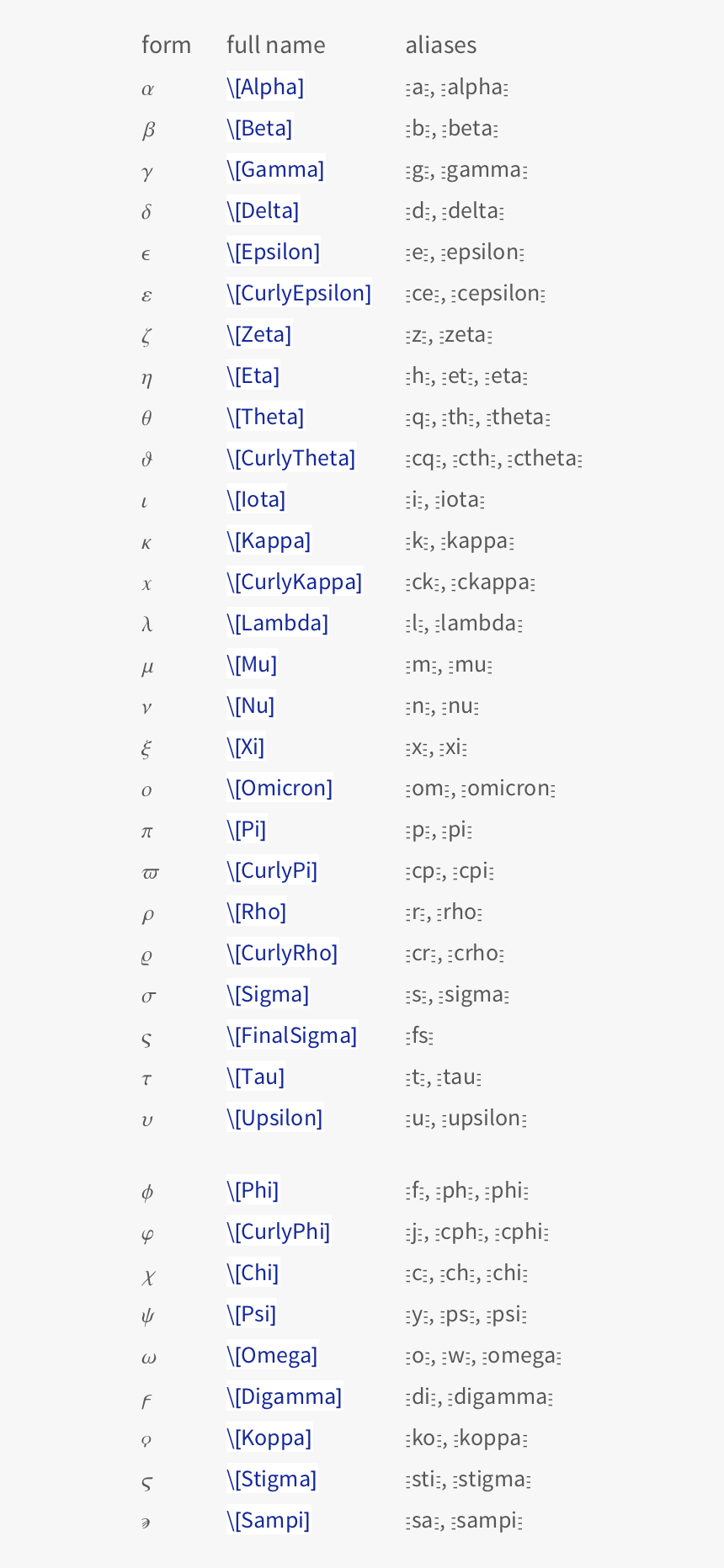This screenshot has height=1568, width=724.
Task: Click the \[Omega] link
Action: [x=272, y=1355]
